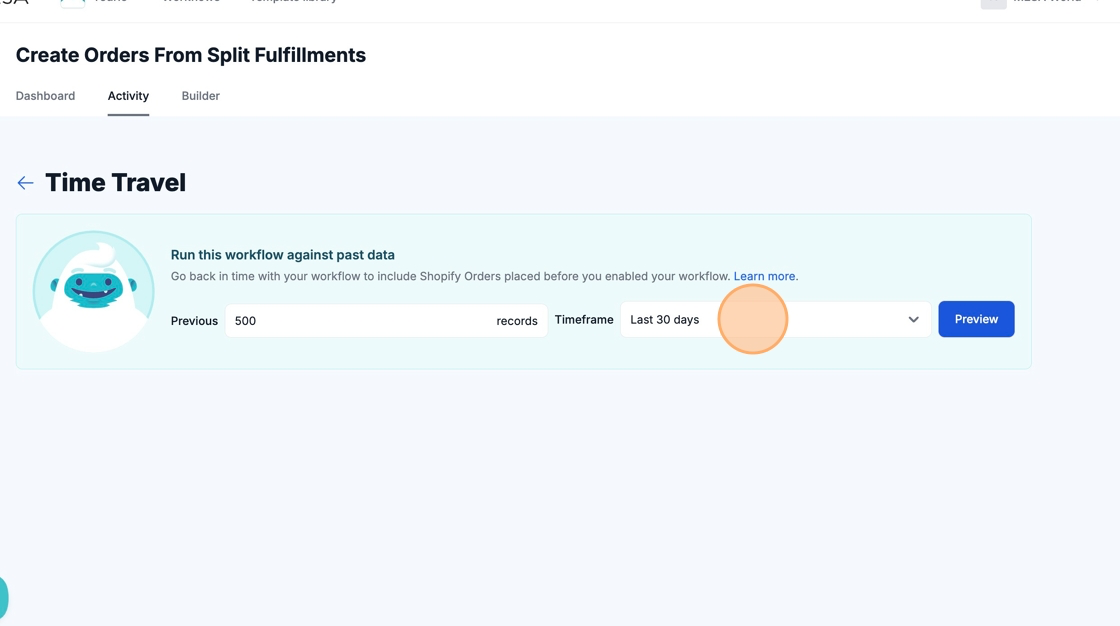Follow the Learn more link

(x=765, y=276)
